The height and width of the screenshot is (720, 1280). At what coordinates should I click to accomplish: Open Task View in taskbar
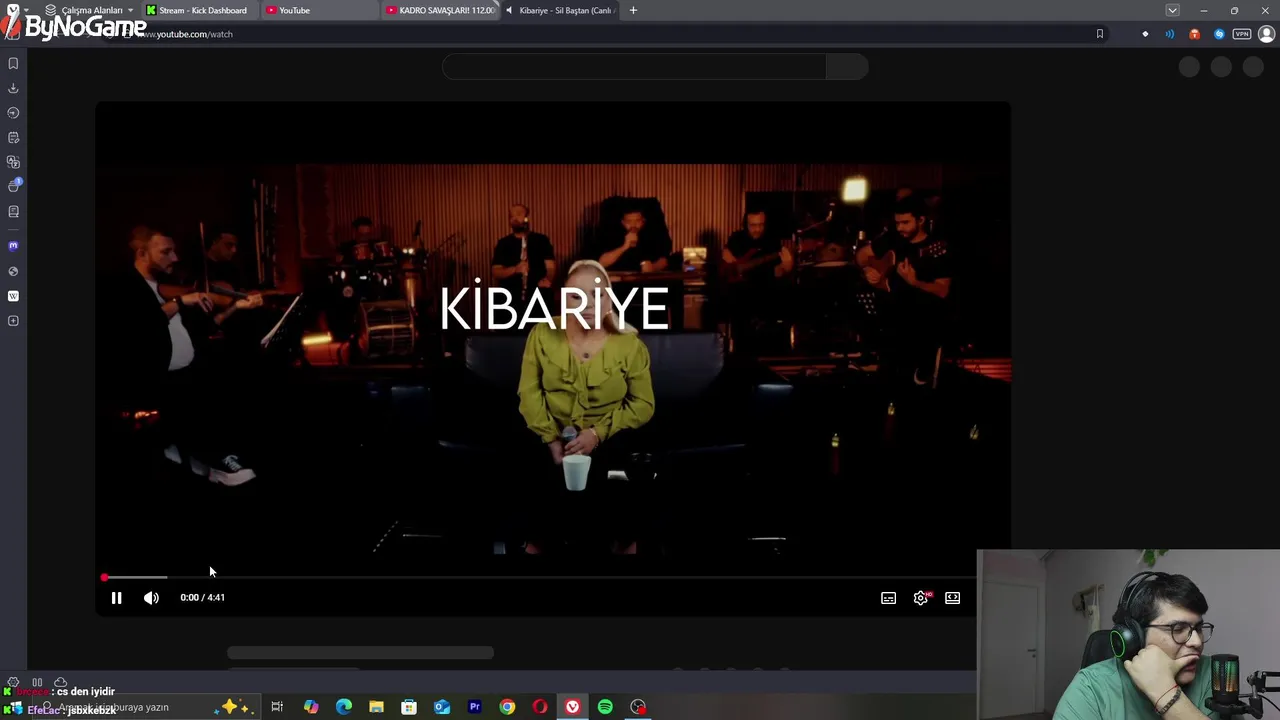click(277, 708)
